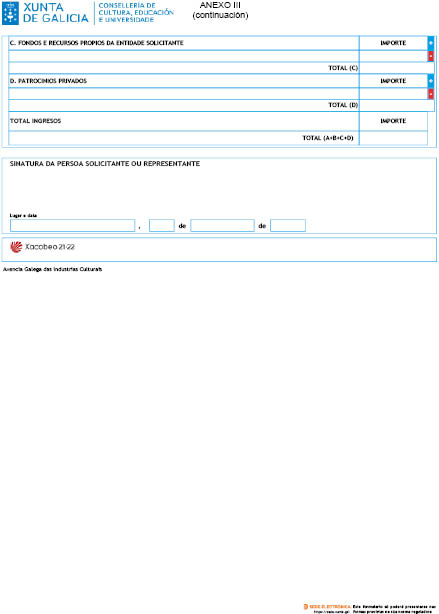439x614 pixels.
Task: Focus the Lugar place field under Lugar e data
Action: click(x=72, y=226)
